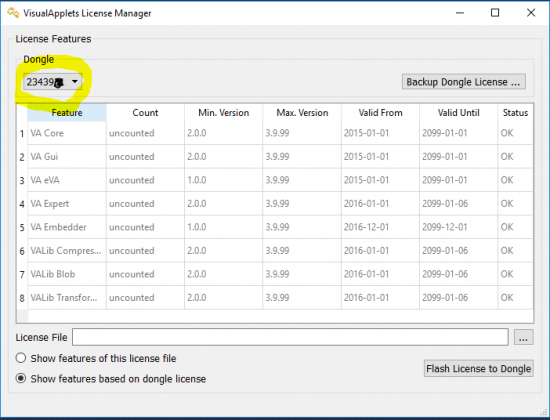Click the Status column header
Viewport: 550px width, 420px height.
coord(515,113)
